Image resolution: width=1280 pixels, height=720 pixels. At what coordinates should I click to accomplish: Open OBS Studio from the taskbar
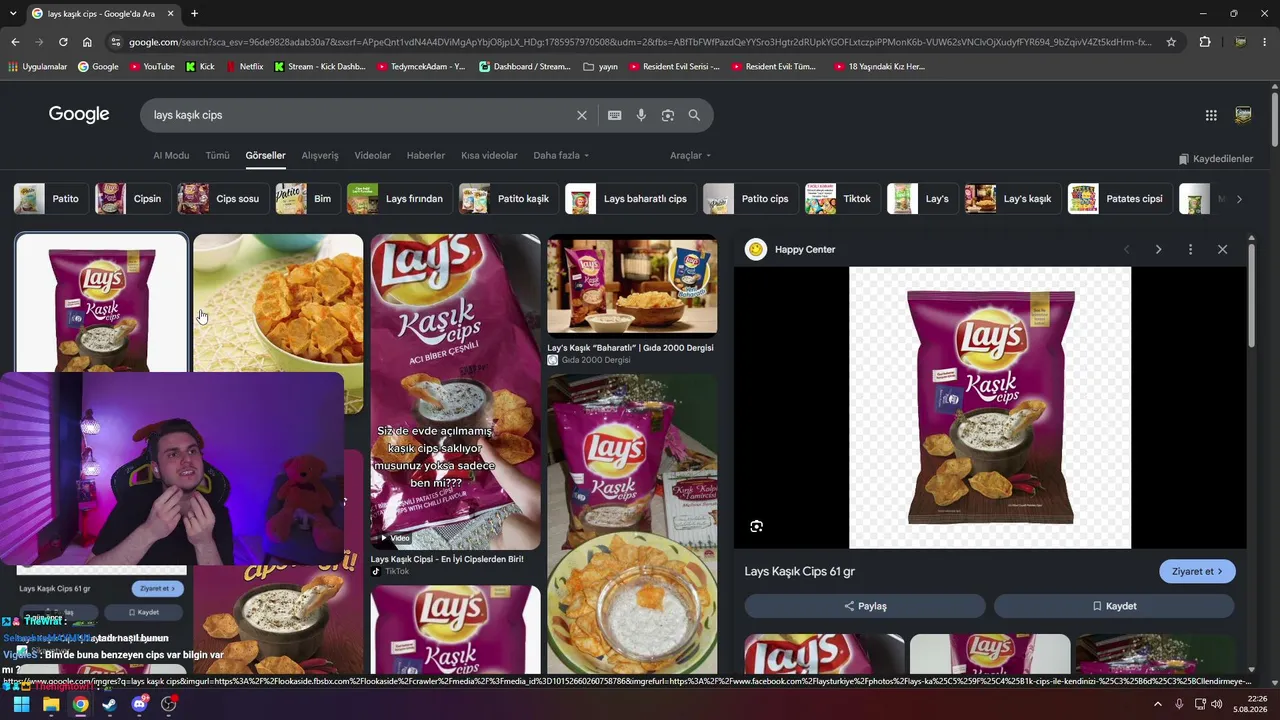click(169, 704)
